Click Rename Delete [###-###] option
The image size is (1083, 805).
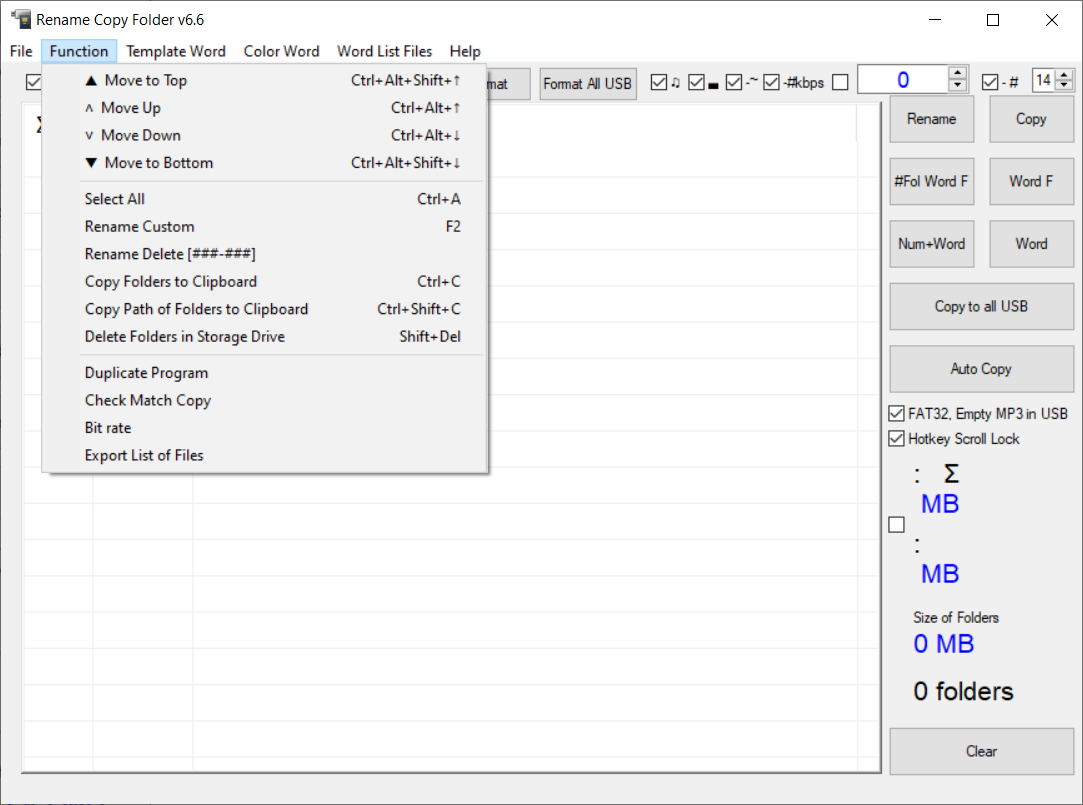point(170,254)
